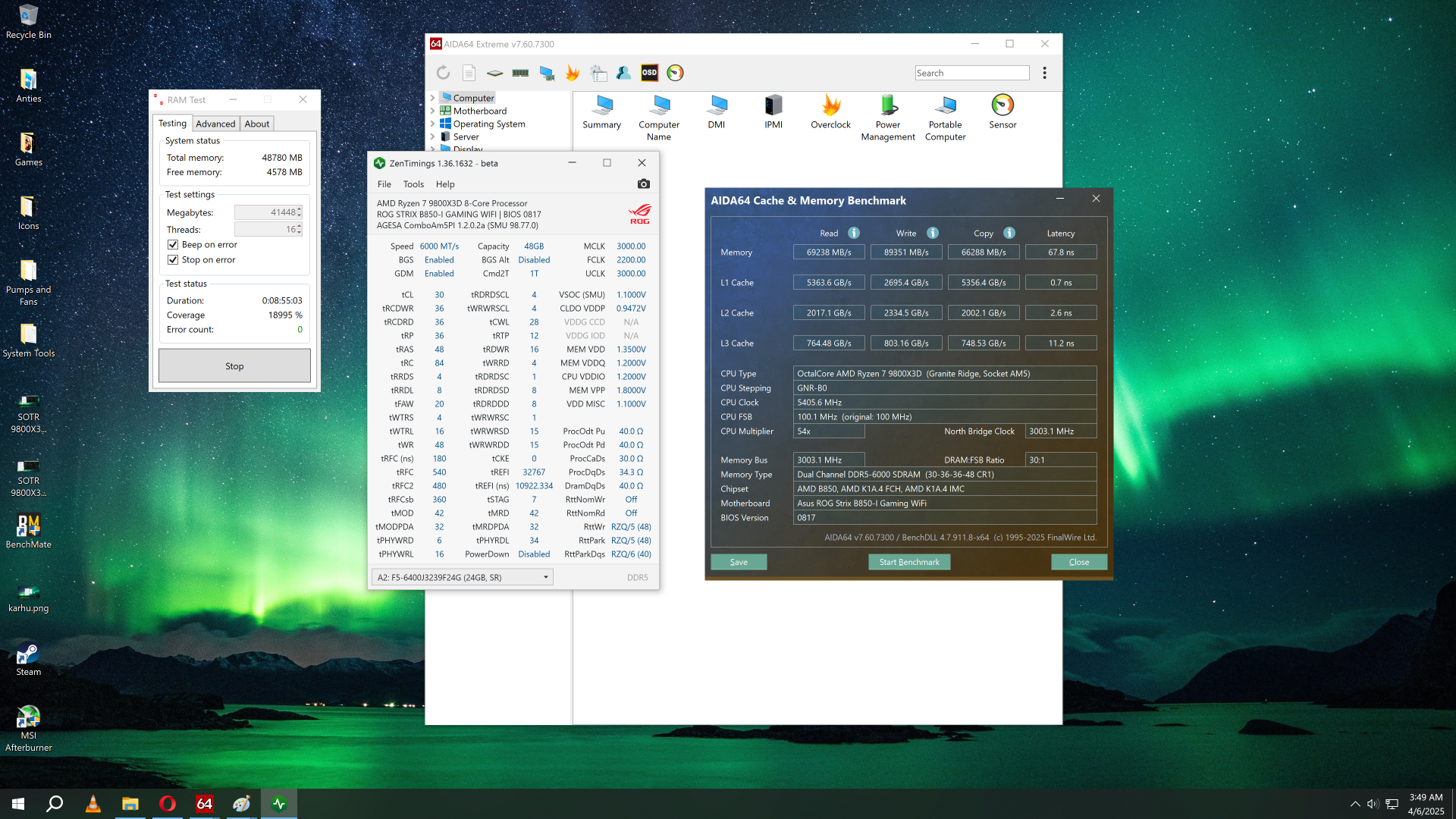Image resolution: width=1456 pixels, height=819 pixels.
Task: Click the gauge icon in AIDA64 toolbar
Action: click(x=676, y=73)
